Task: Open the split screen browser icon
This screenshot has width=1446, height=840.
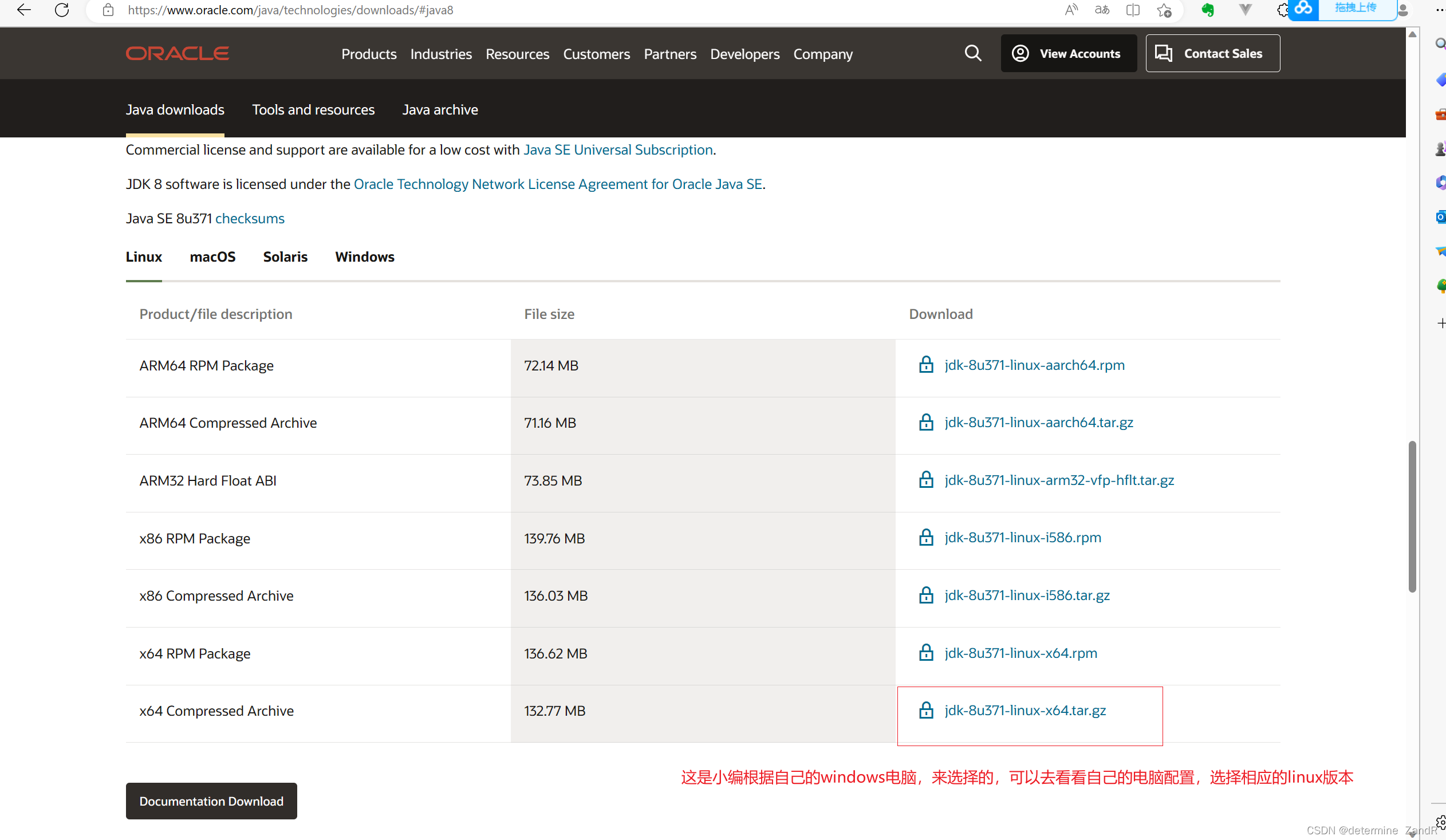Action: (1133, 10)
